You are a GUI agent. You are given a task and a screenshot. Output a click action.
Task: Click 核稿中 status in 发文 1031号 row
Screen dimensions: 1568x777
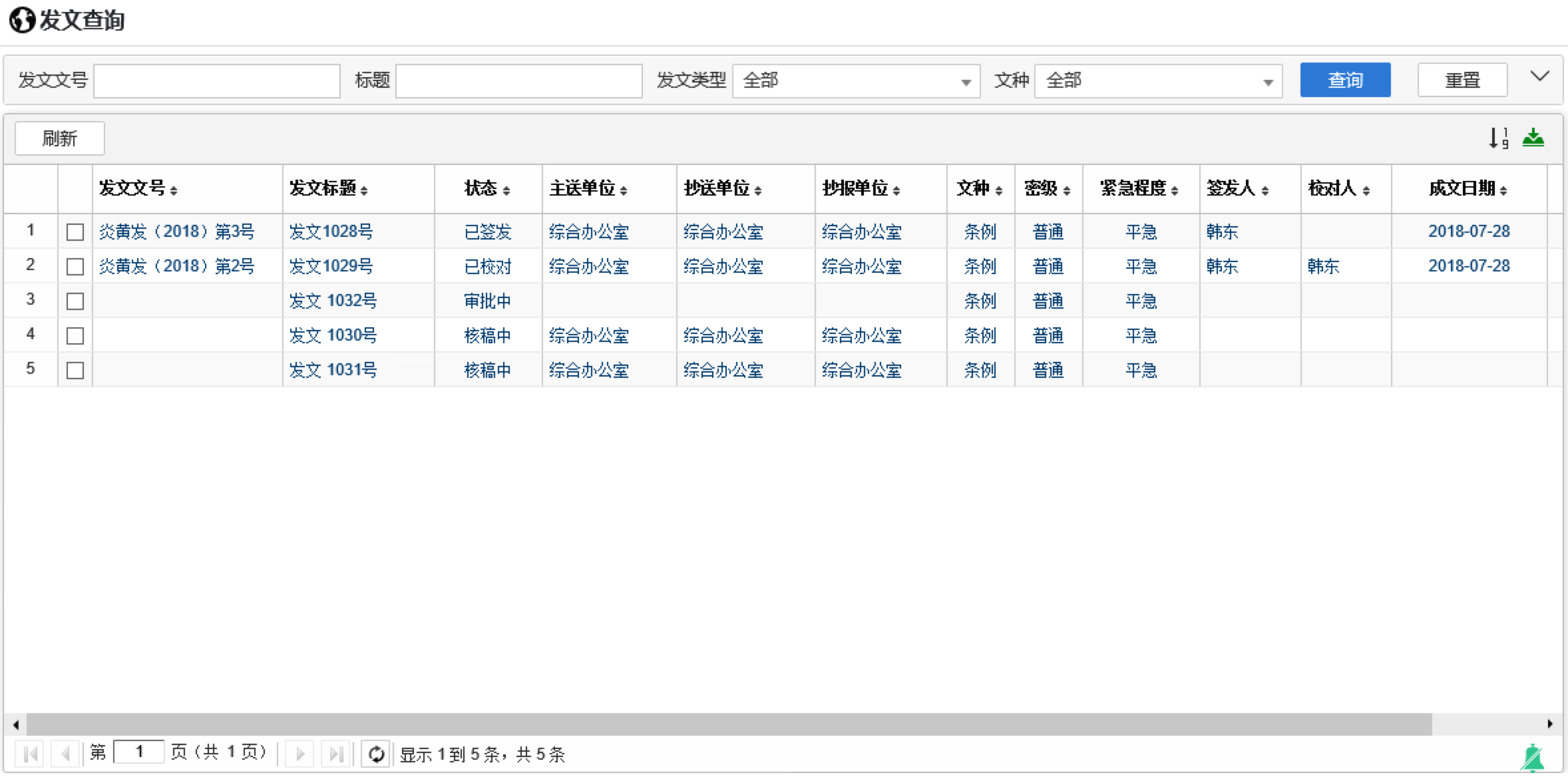[x=488, y=370]
